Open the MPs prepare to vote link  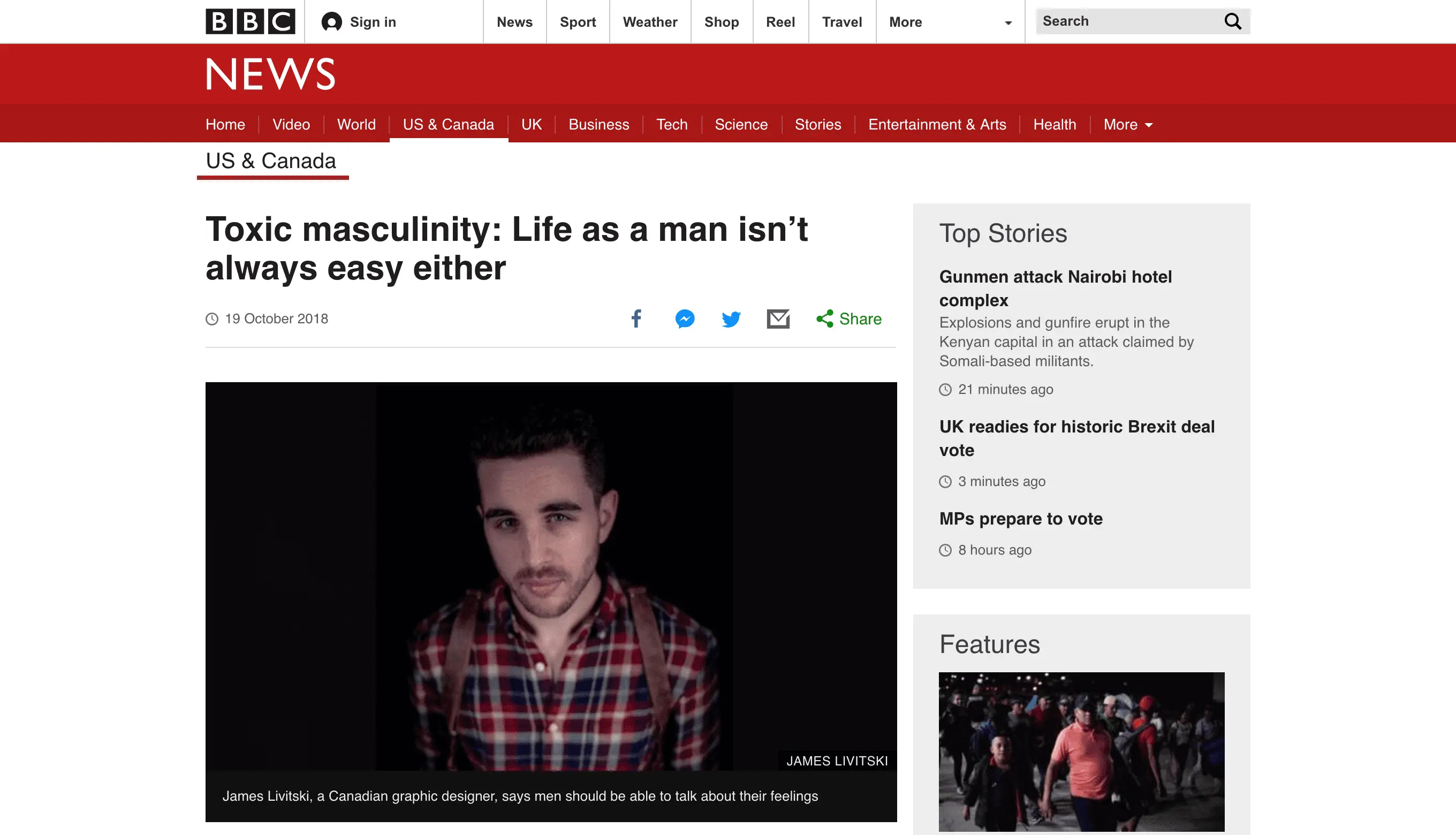[x=1020, y=519]
